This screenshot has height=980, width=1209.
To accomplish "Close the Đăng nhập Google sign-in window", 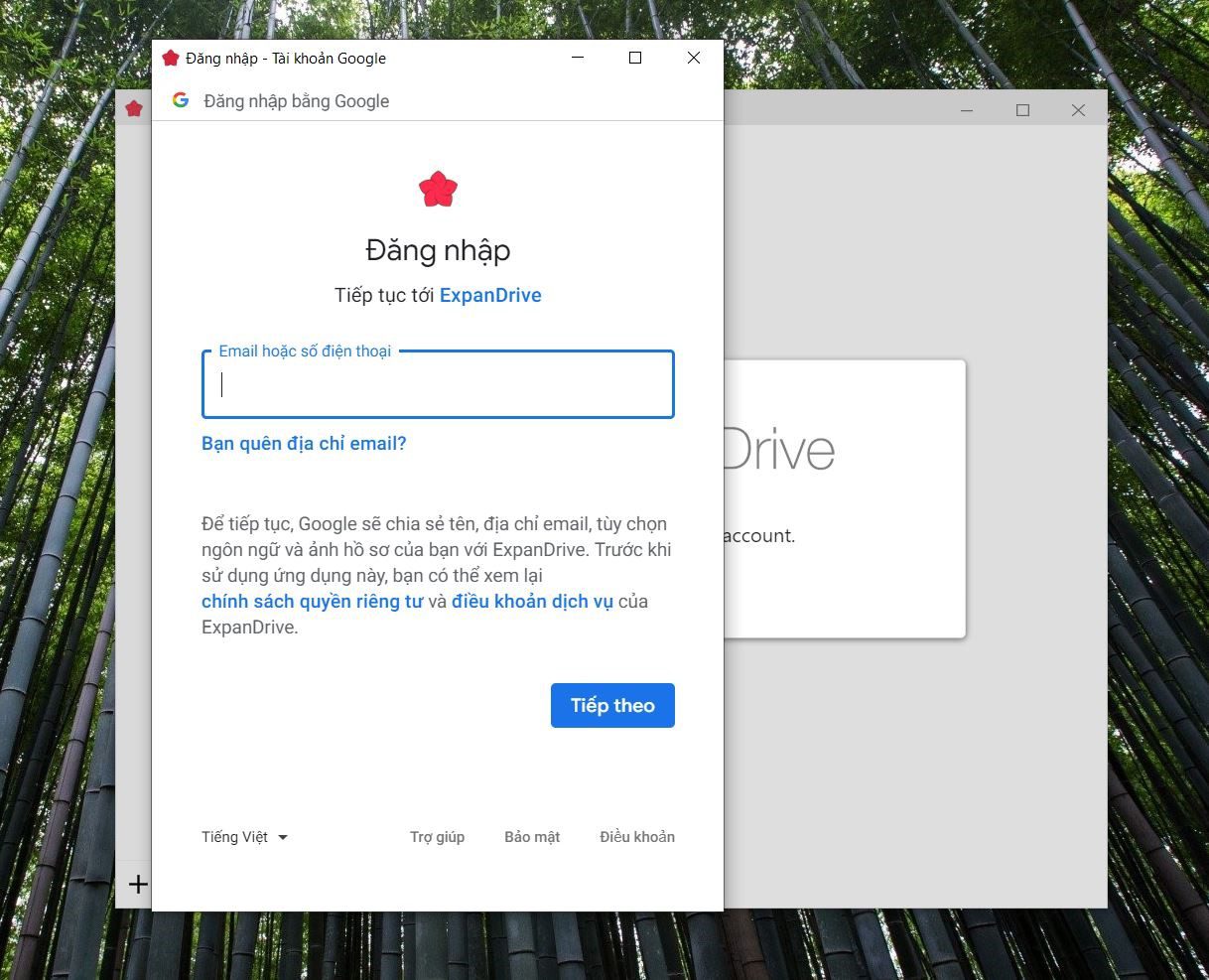I will point(694,58).
